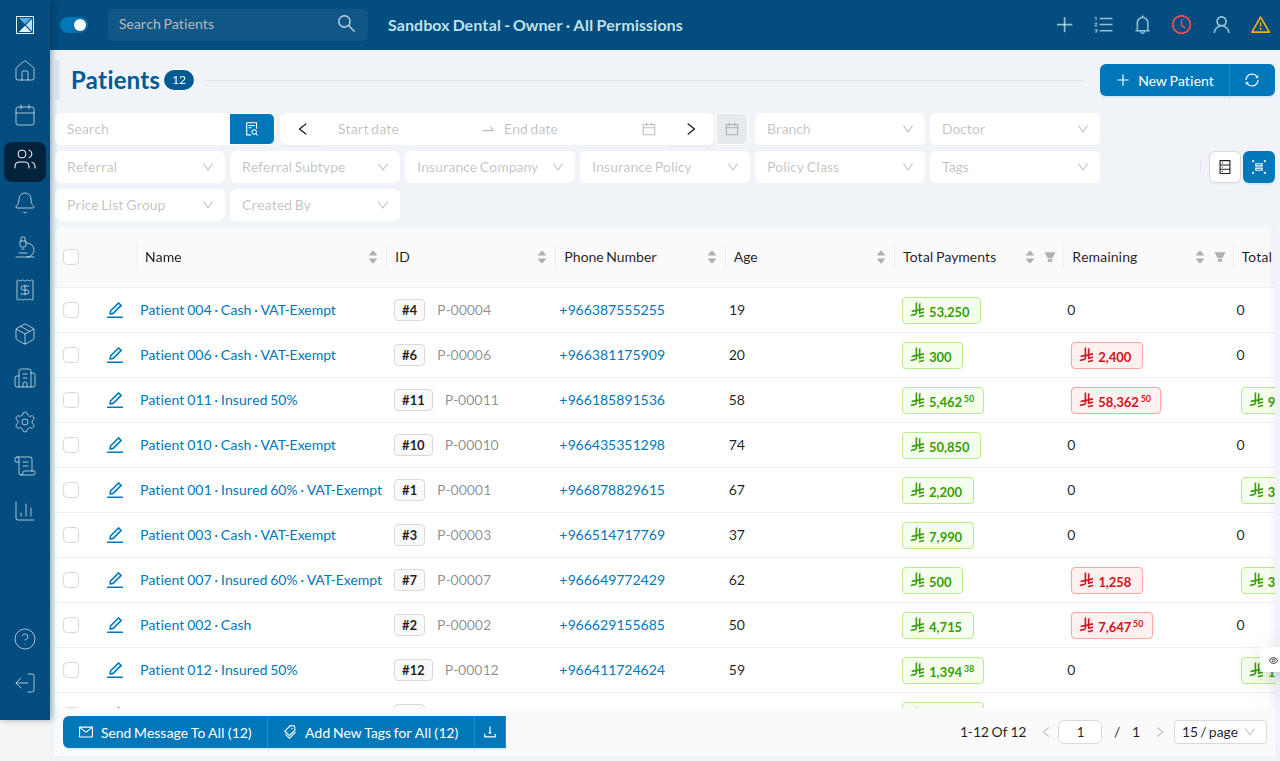Open the task list icon in top bar

coord(1104,25)
